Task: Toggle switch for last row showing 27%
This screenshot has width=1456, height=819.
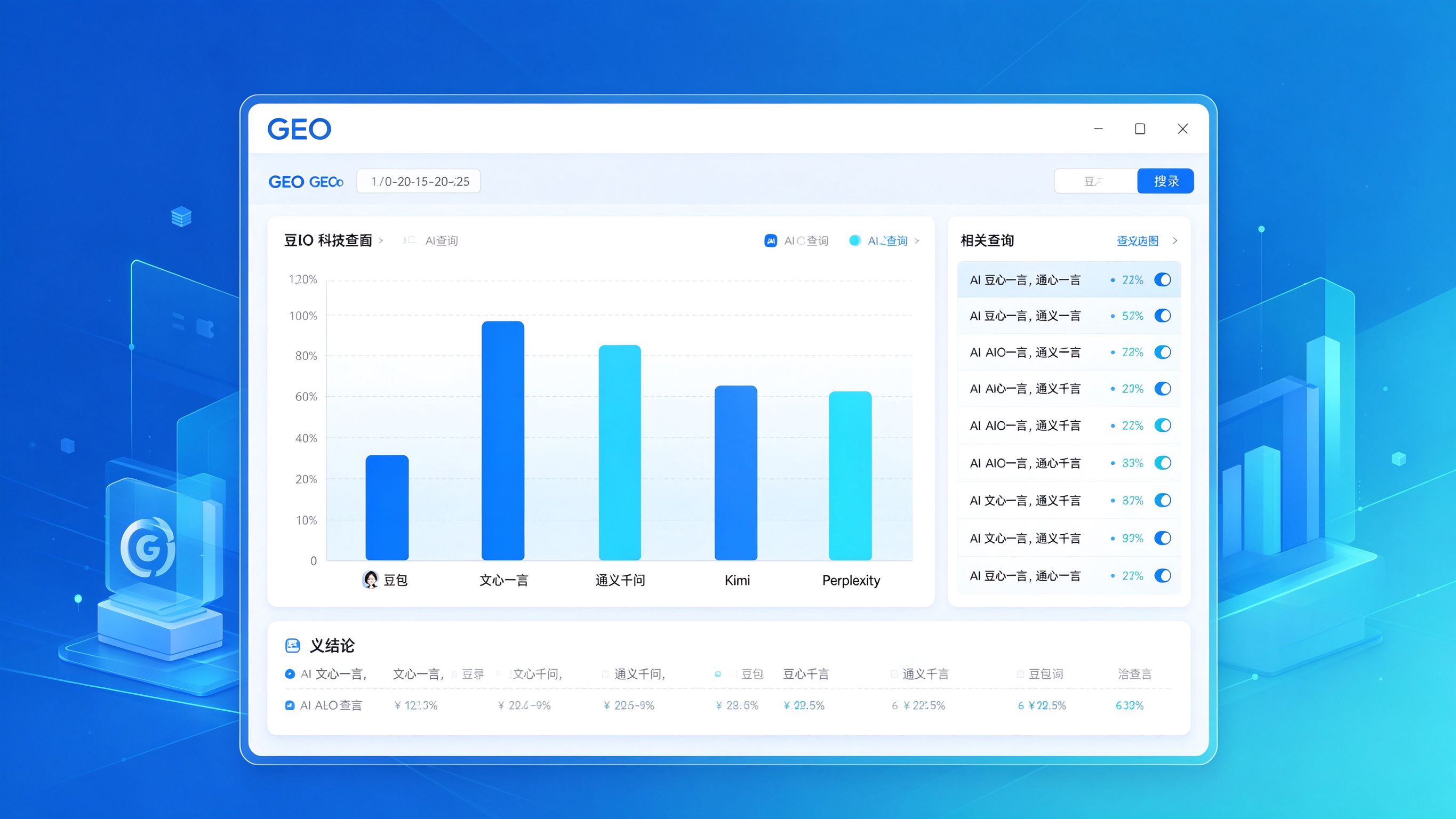Action: pos(1163,576)
